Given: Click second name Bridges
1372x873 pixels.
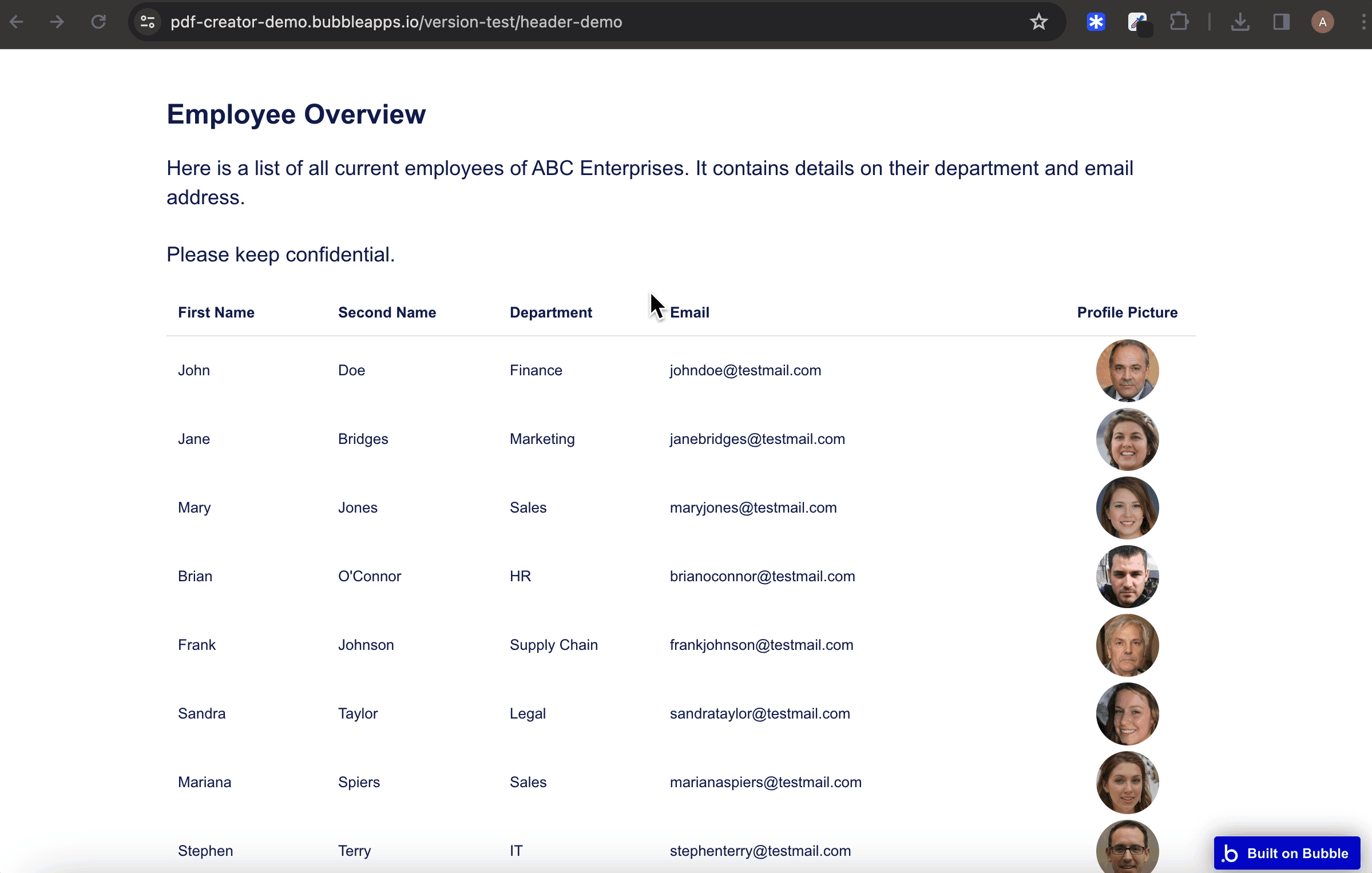Looking at the screenshot, I should [363, 439].
